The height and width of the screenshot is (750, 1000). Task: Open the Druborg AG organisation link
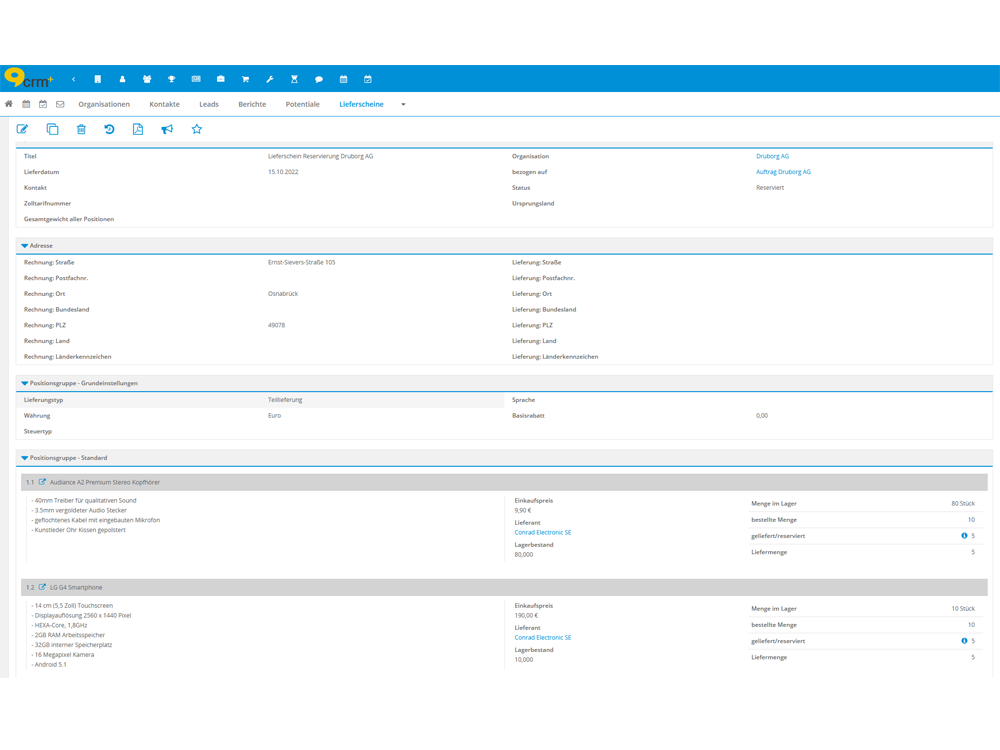coord(772,156)
